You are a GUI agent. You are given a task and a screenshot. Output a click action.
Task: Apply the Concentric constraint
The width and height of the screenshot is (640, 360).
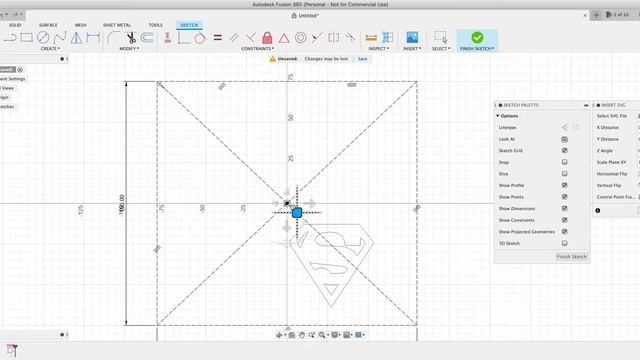pos(300,38)
